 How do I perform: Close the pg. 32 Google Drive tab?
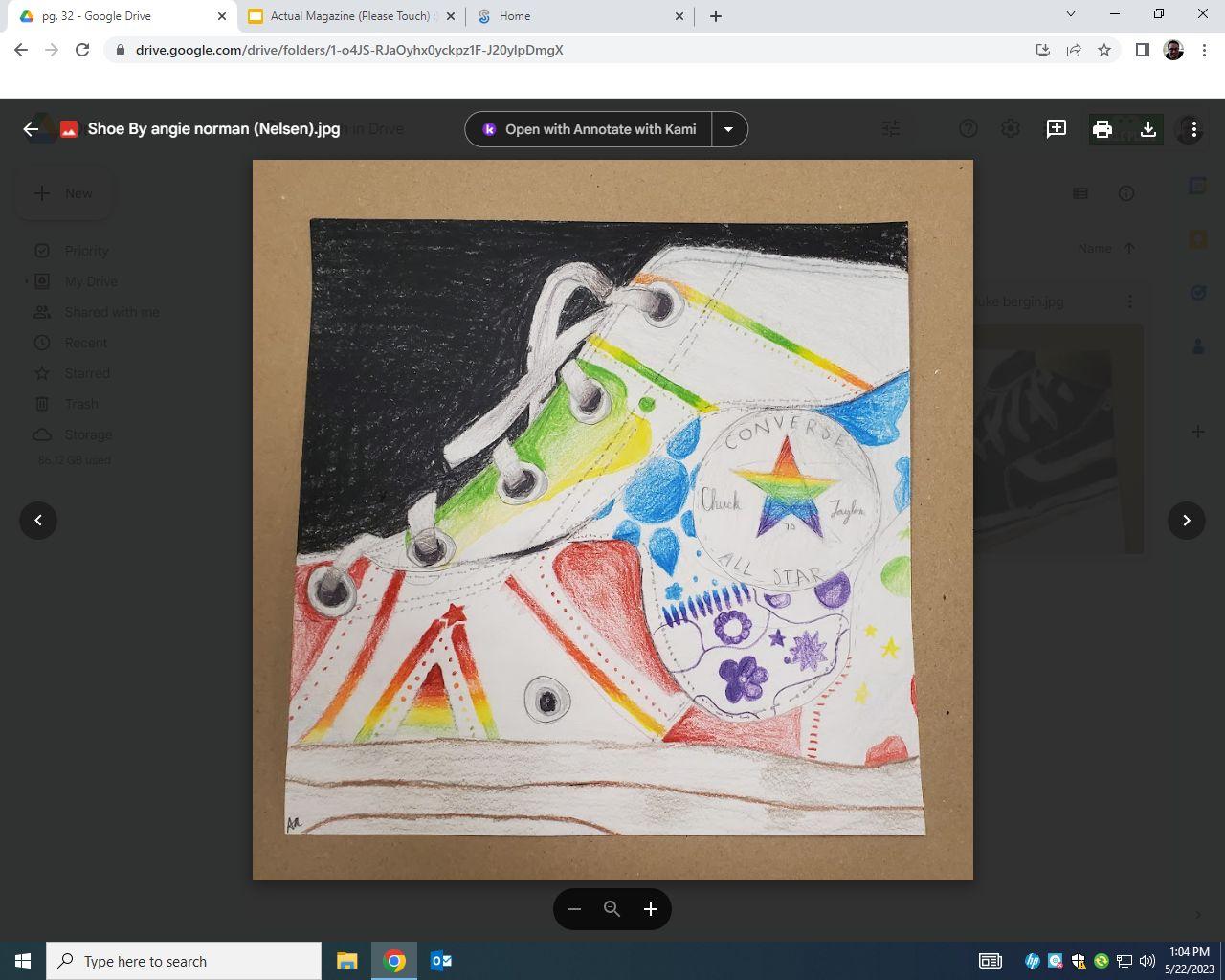click(x=222, y=16)
